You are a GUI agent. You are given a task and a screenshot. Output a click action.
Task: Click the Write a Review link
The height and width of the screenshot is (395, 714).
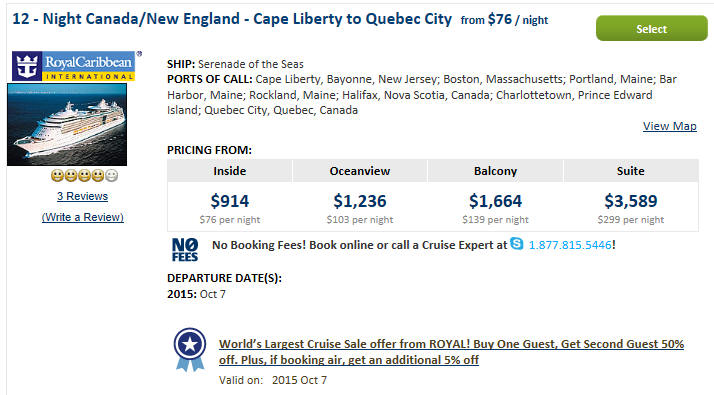click(82, 217)
